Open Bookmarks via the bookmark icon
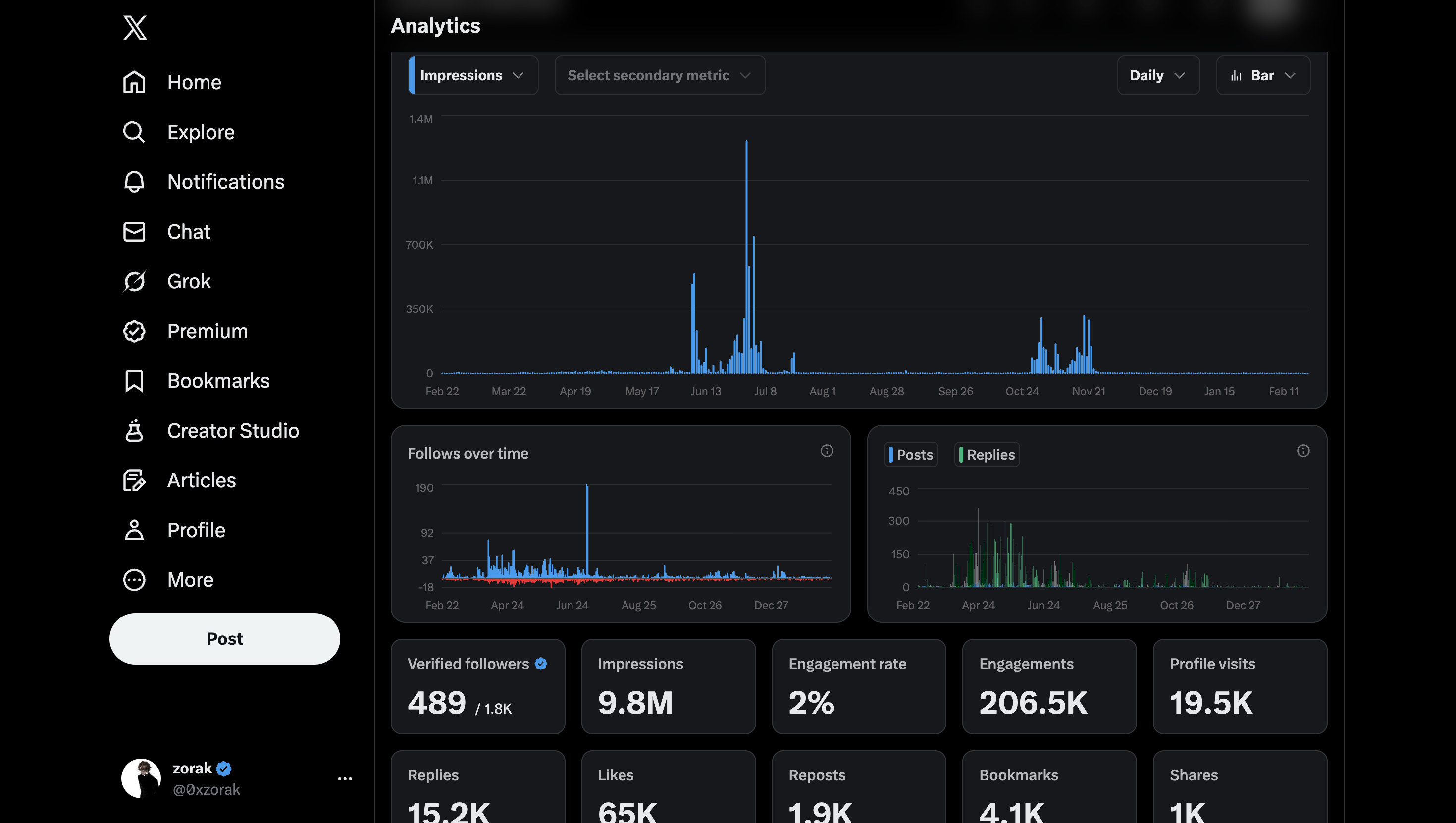This screenshot has width=1456, height=823. [x=134, y=381]
